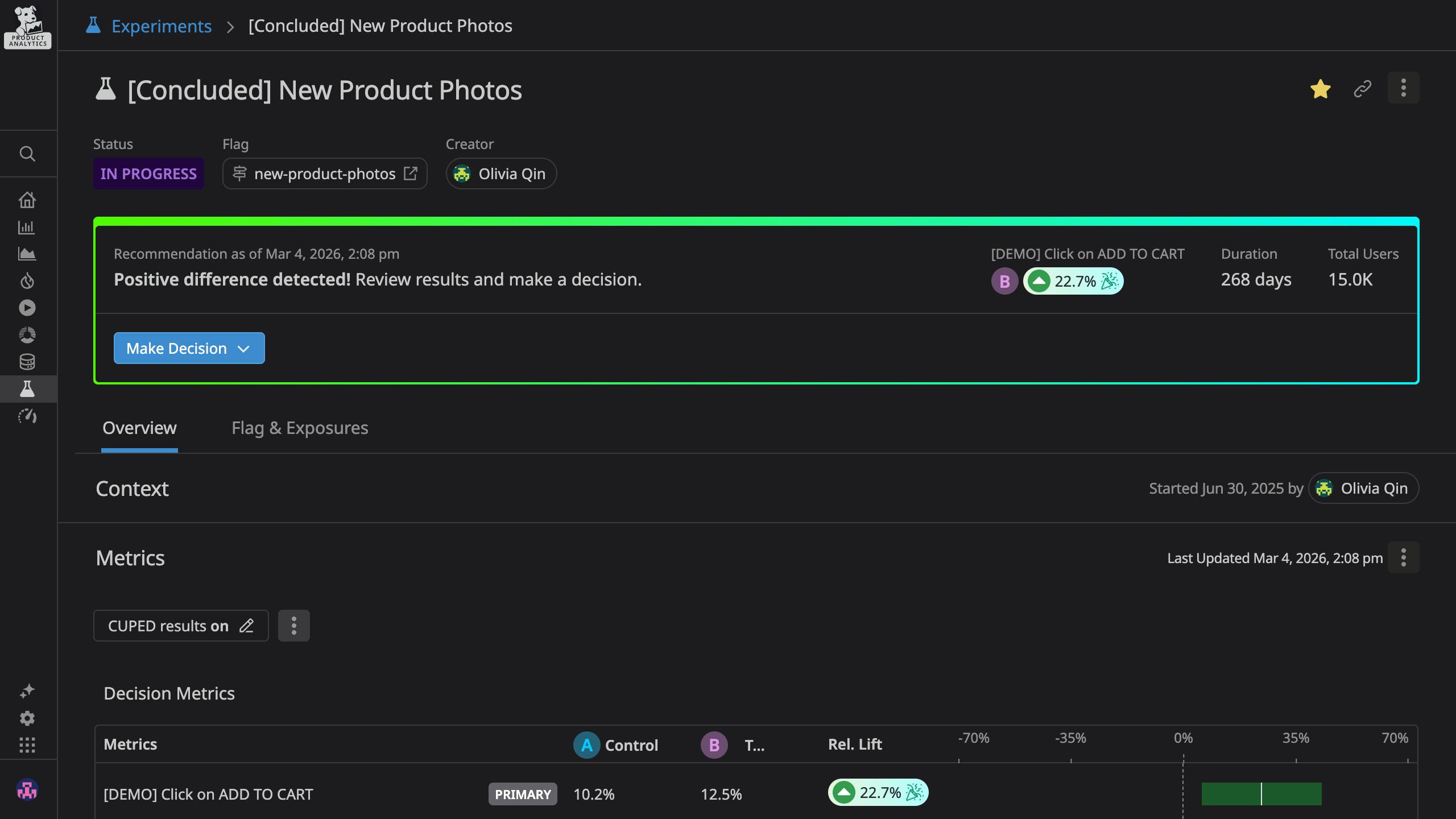Open the Product Analytics bar chart icon
Viewport: 1456px width, 819px height.
tap(27, 227)
